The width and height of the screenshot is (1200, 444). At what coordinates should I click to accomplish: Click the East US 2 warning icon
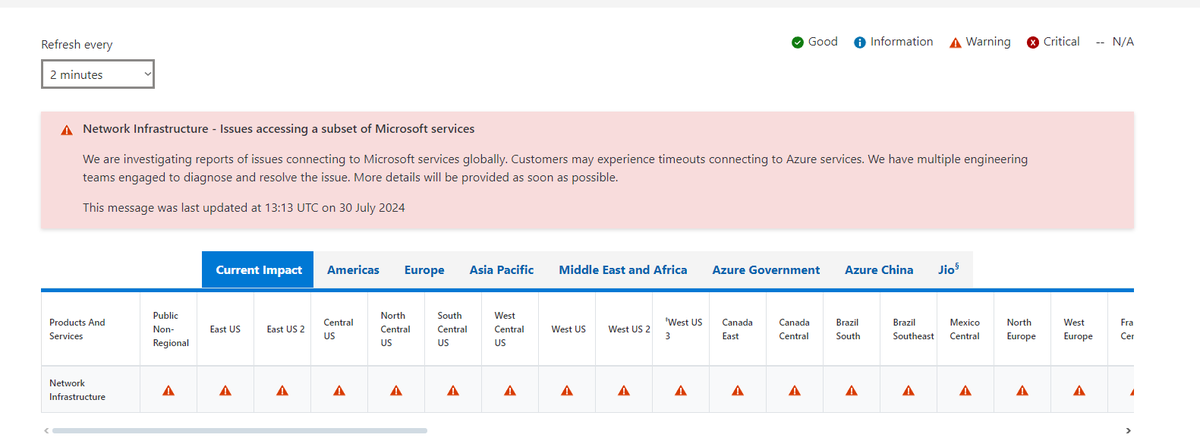[x=282, y=391]
